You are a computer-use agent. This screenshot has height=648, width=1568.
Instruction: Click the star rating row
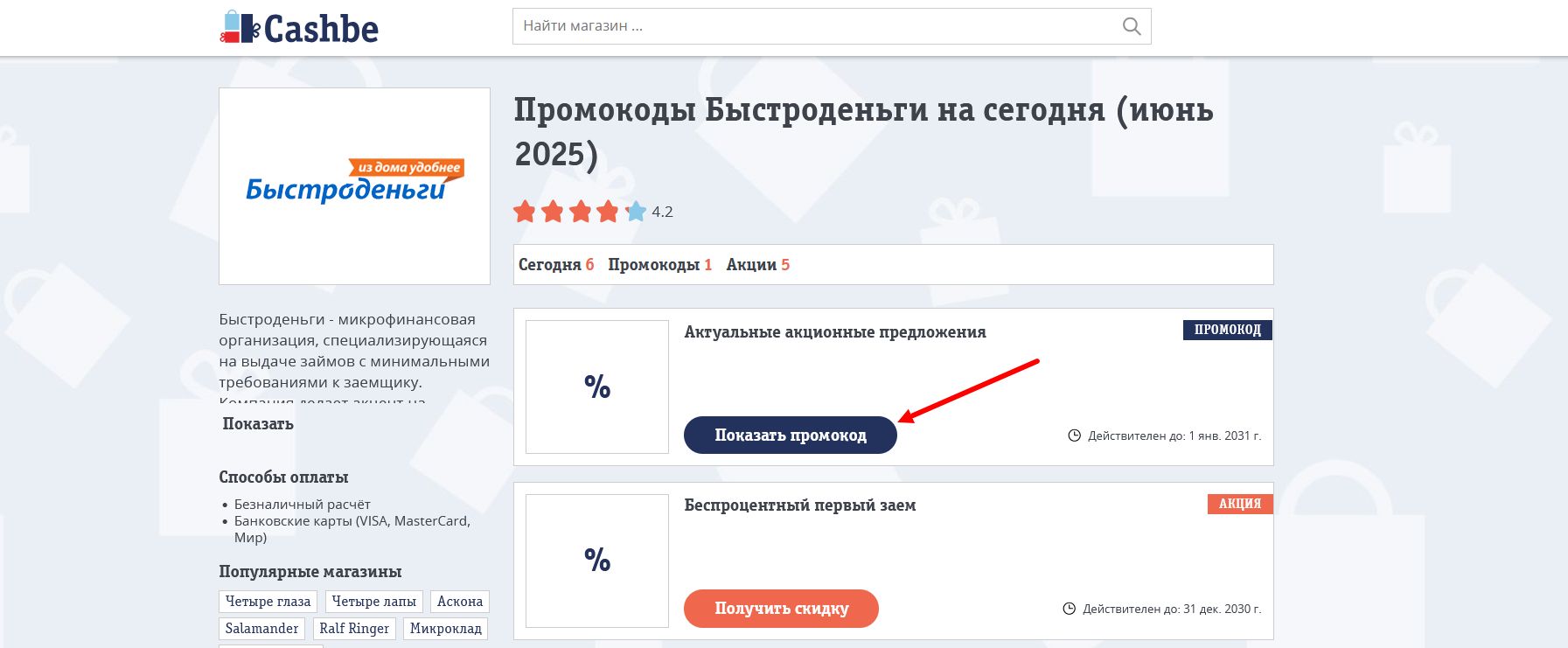pyautogui.click(x=580, y=212)
